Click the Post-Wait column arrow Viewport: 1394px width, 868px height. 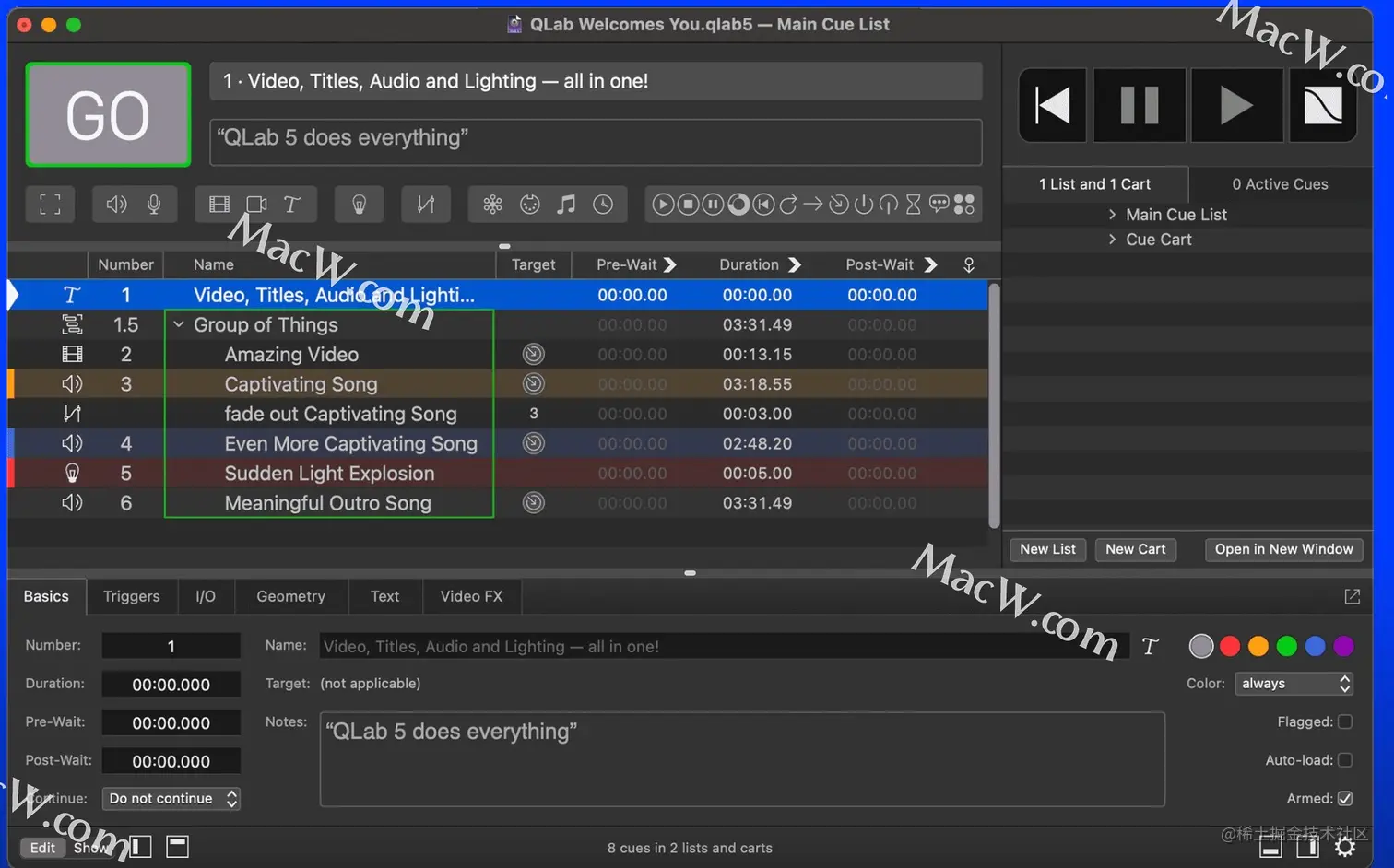point(930,265)
